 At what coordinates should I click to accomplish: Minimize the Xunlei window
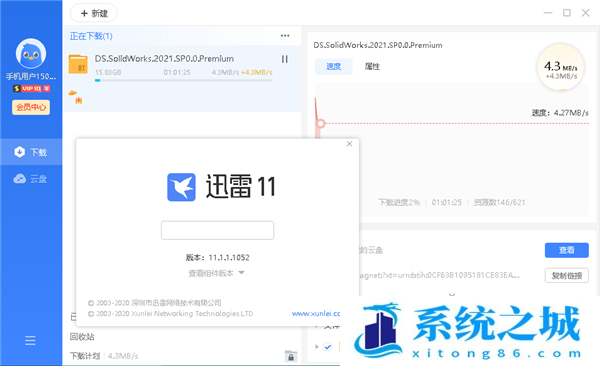tap(548, 13)
